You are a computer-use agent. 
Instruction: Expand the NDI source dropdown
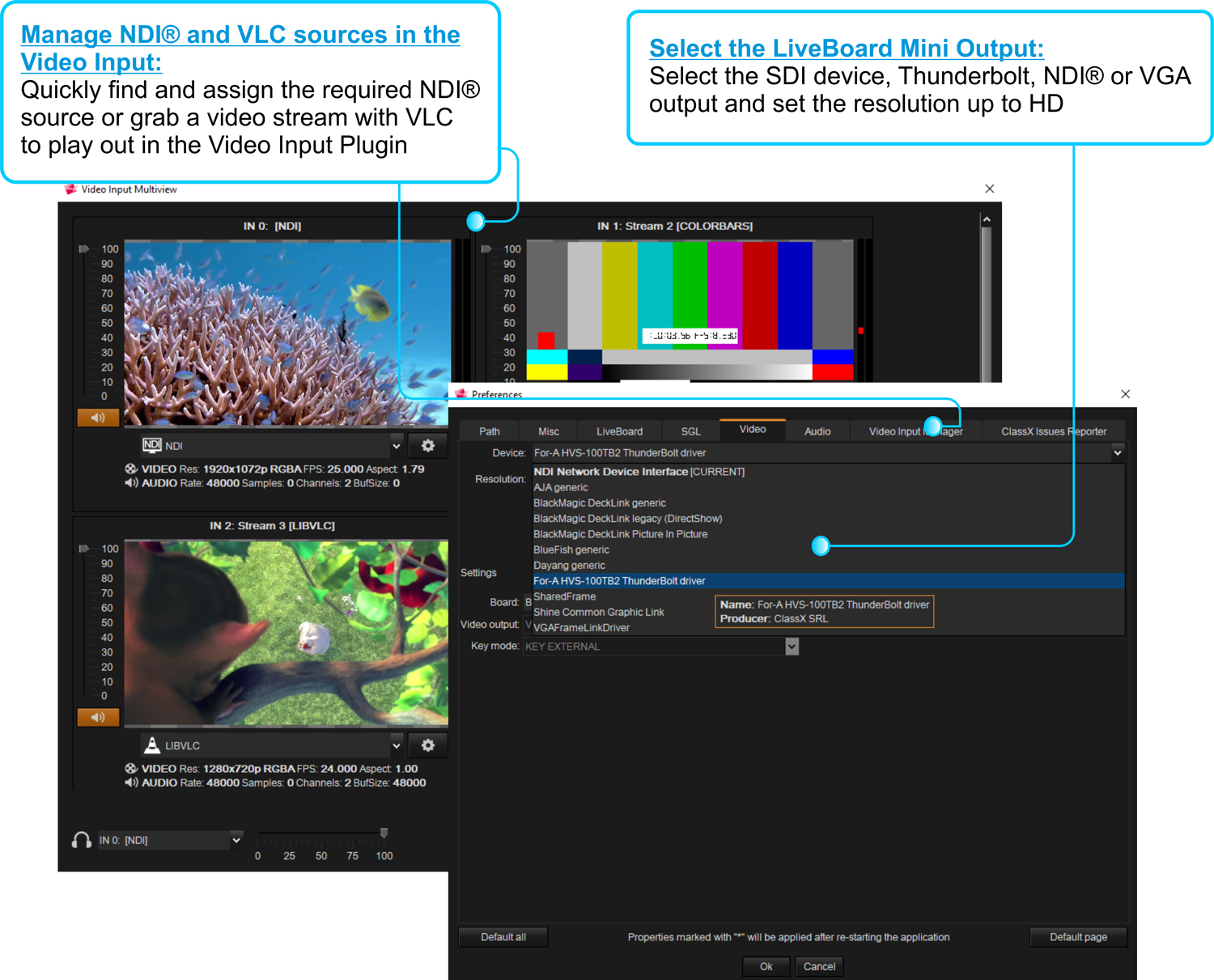[x=396, y=446]
